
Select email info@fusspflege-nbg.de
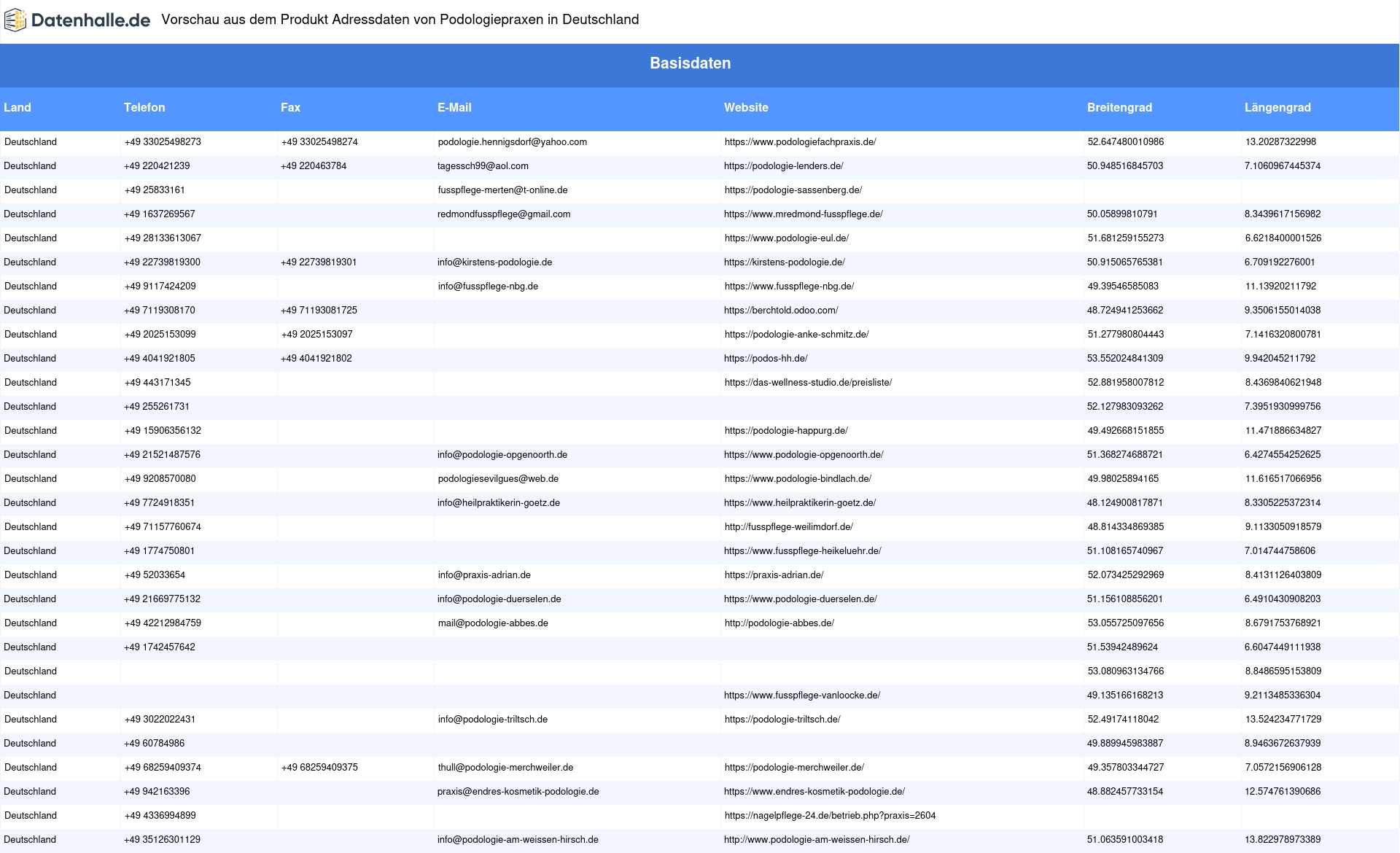point(488,287)
